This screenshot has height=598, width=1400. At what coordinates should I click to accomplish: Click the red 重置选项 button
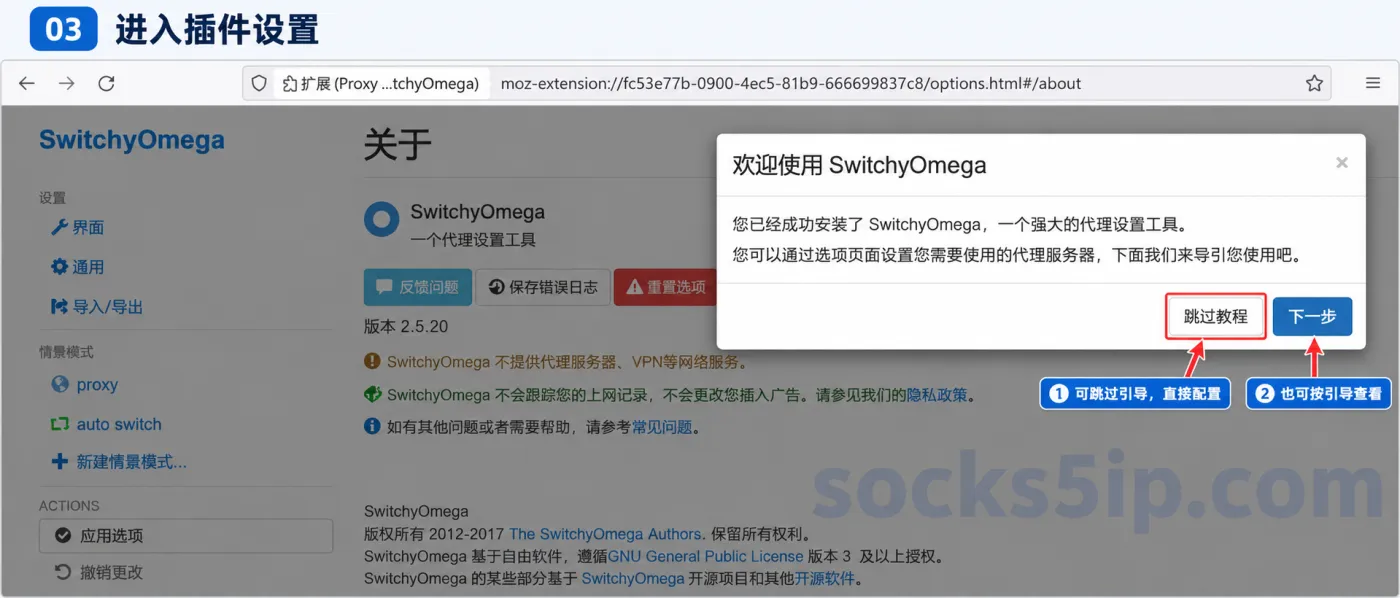tap(665, 287)
